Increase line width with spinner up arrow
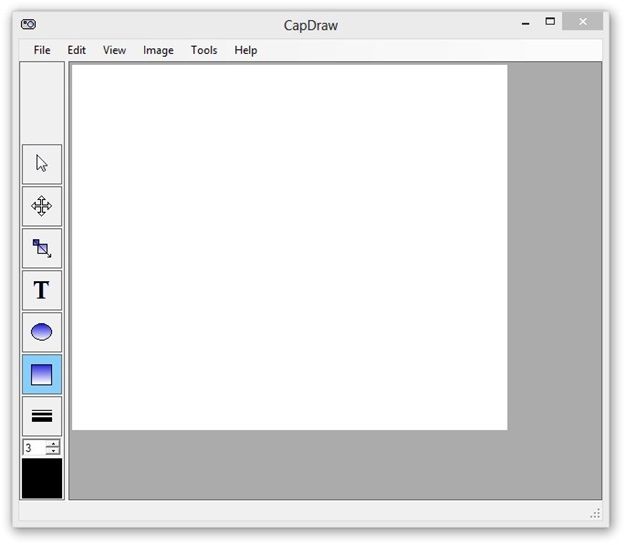Image resolution: width=625 pixels, height=545 pixels. pos(53,443)
